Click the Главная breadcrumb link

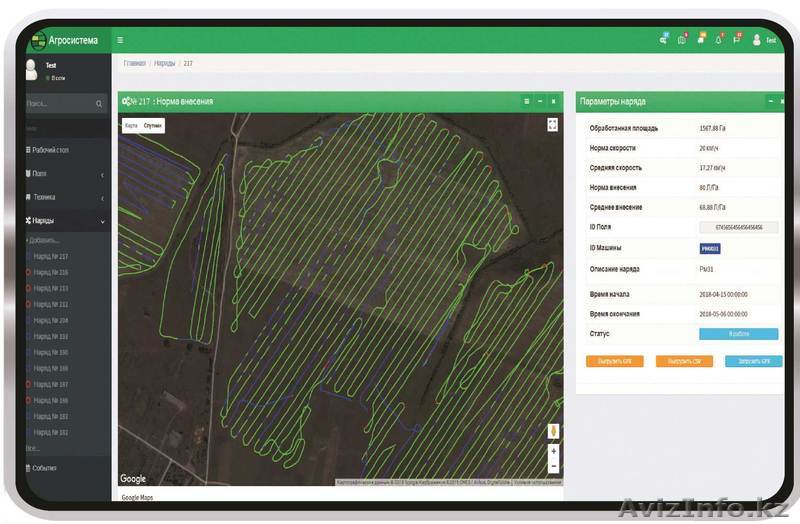(134, 63)
